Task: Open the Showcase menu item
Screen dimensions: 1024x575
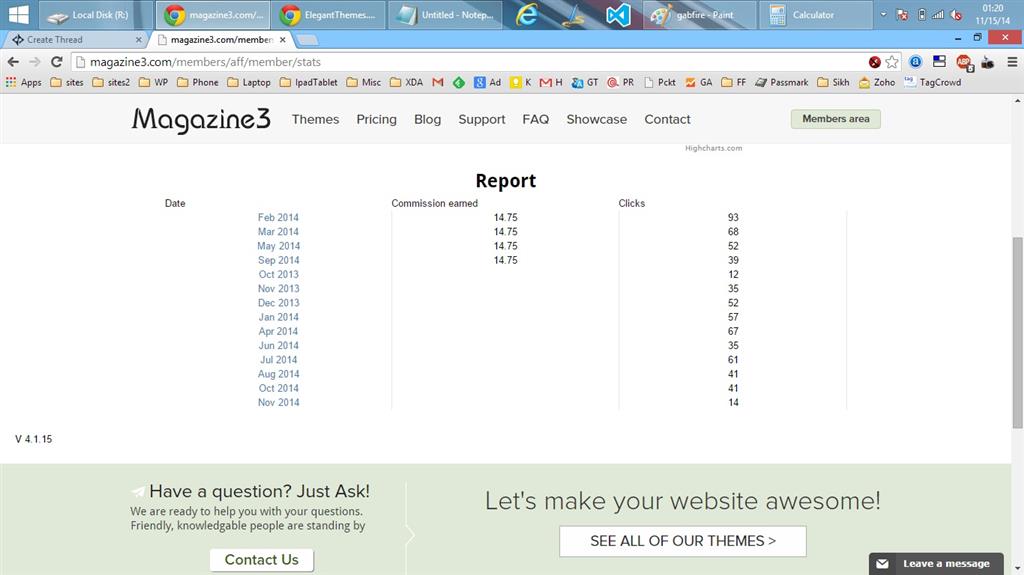Action: coord(597,120)
